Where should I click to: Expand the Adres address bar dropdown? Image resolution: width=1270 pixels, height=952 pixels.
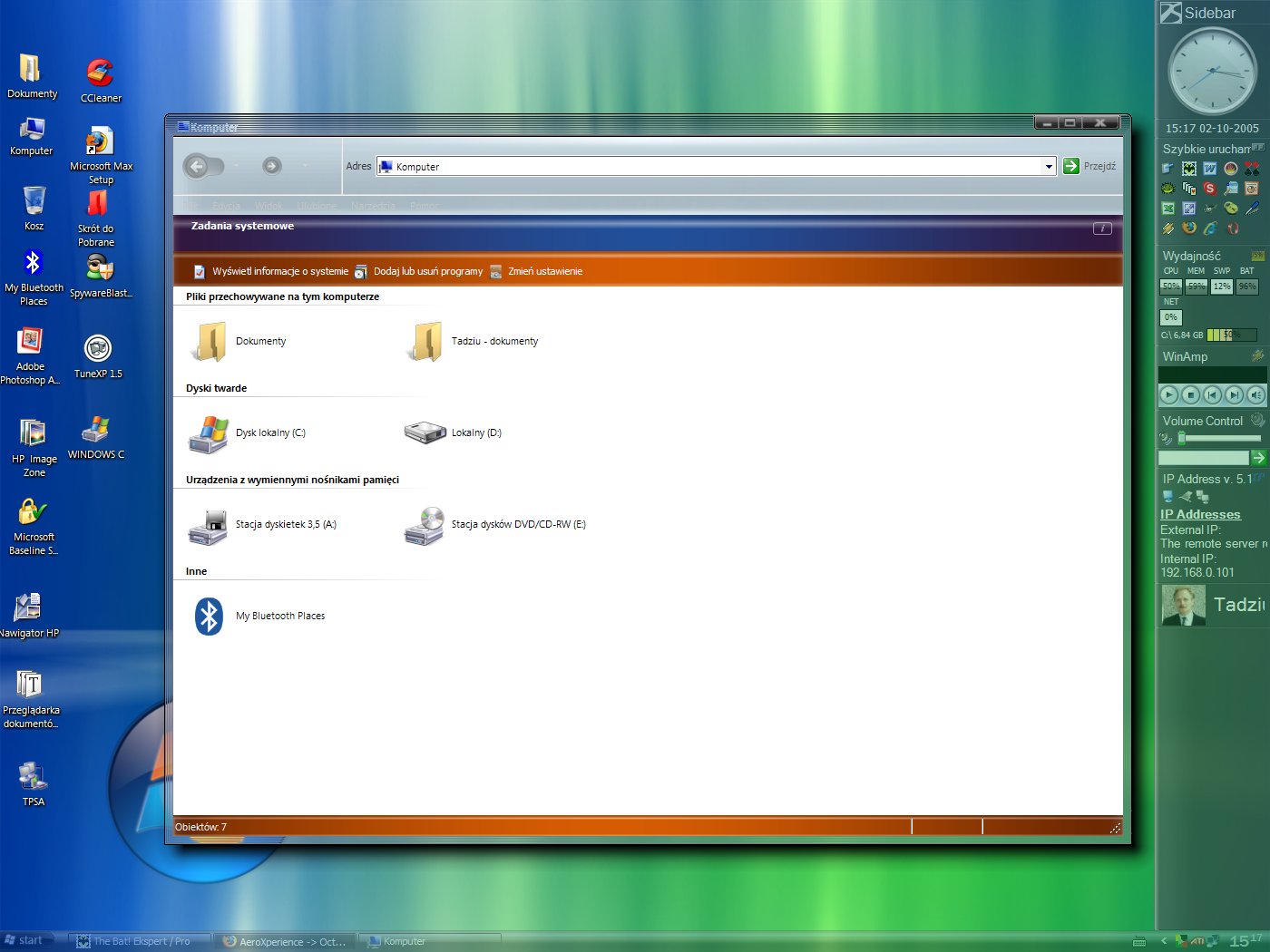coord(1049,167)
